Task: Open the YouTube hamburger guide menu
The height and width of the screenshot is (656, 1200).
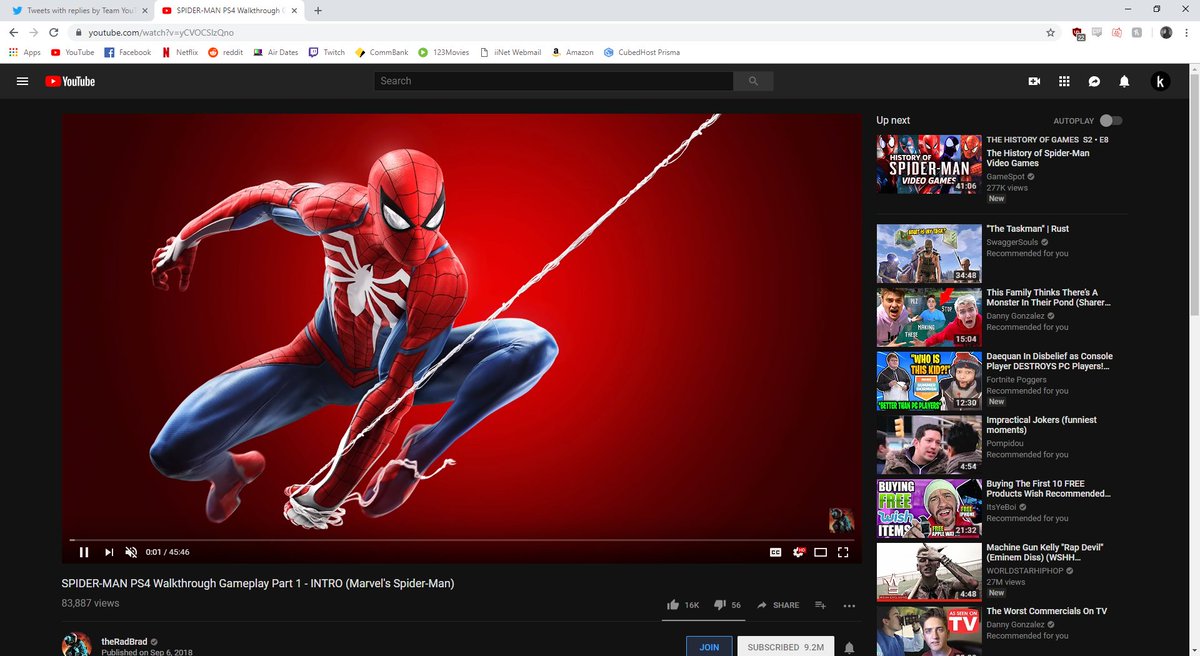Action: pos(22,81)
